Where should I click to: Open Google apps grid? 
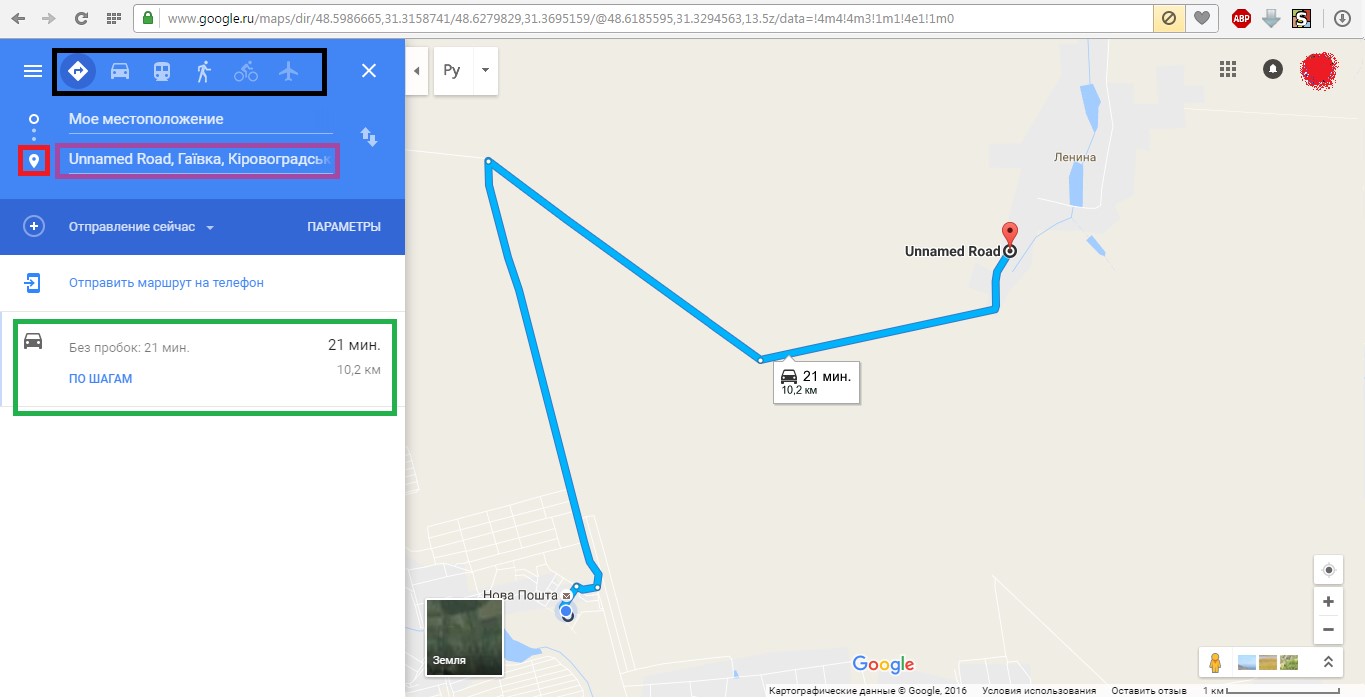tap(1228, 69)
